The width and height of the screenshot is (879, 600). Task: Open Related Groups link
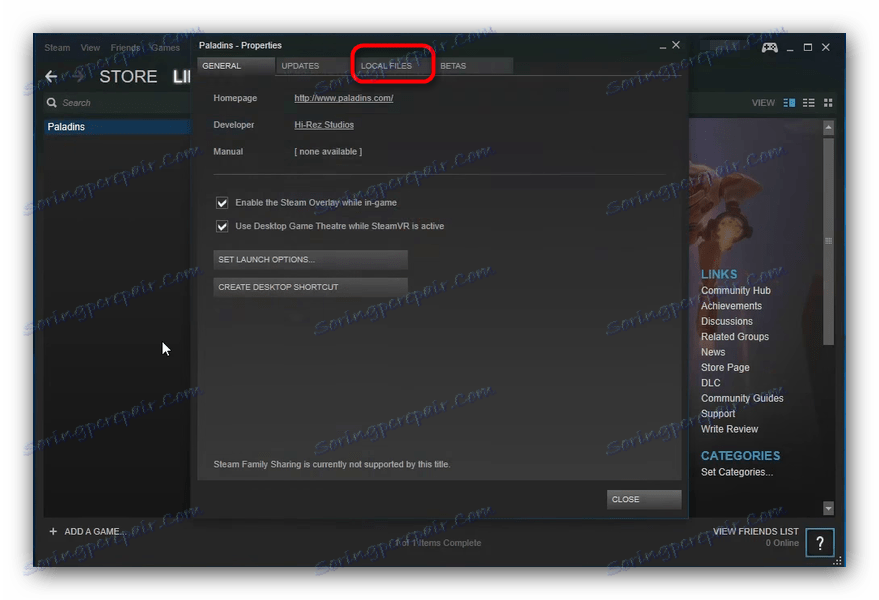(x=734, y=336)
